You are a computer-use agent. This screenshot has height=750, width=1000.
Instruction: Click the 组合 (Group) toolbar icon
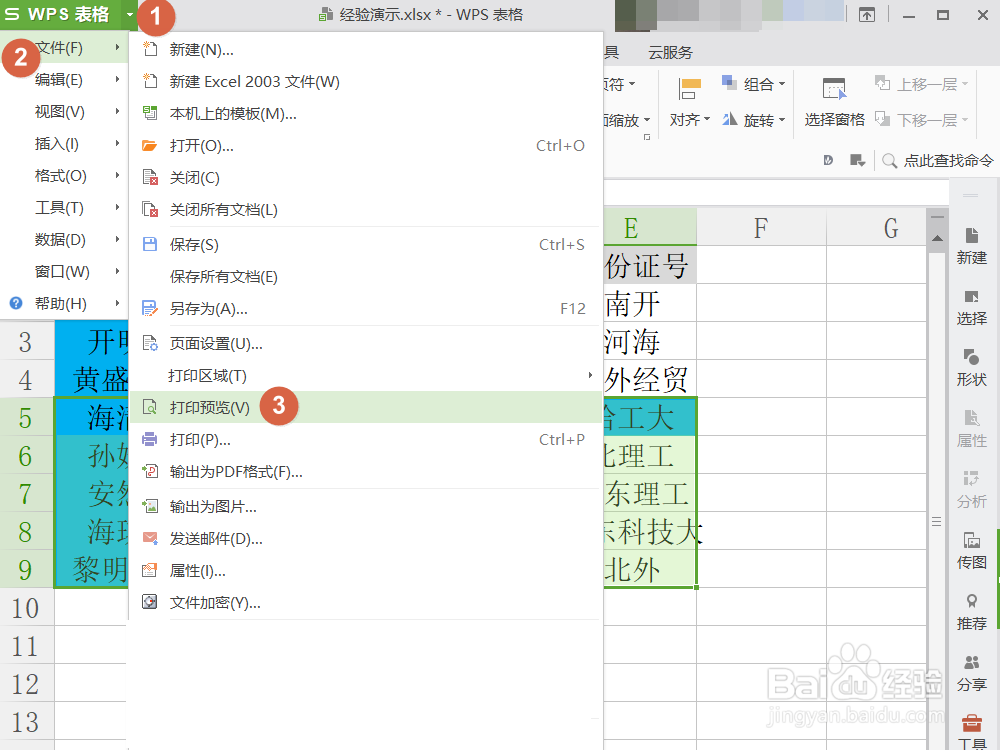[x=757, y=84]
